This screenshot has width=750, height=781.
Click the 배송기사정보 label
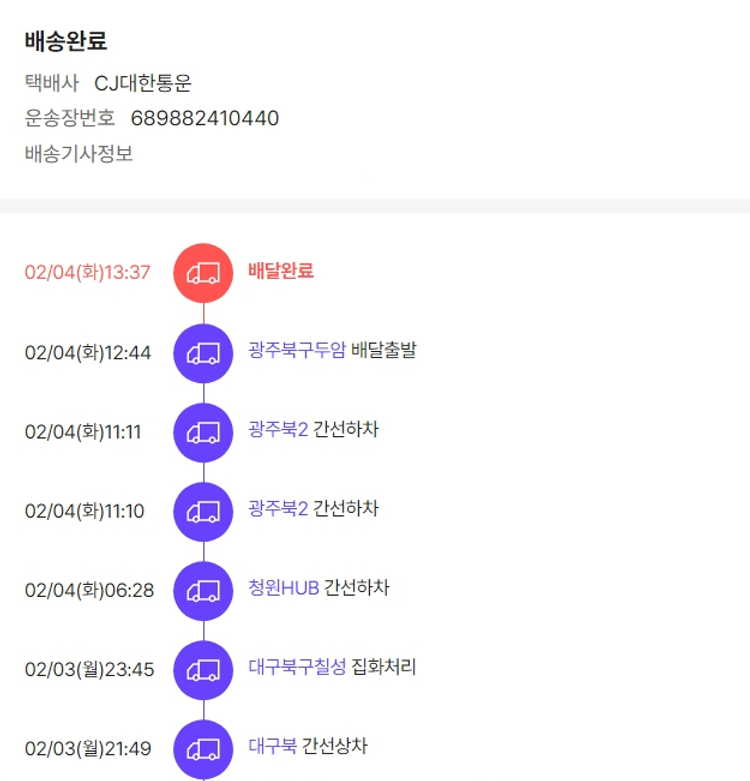(x=79, y=154)
